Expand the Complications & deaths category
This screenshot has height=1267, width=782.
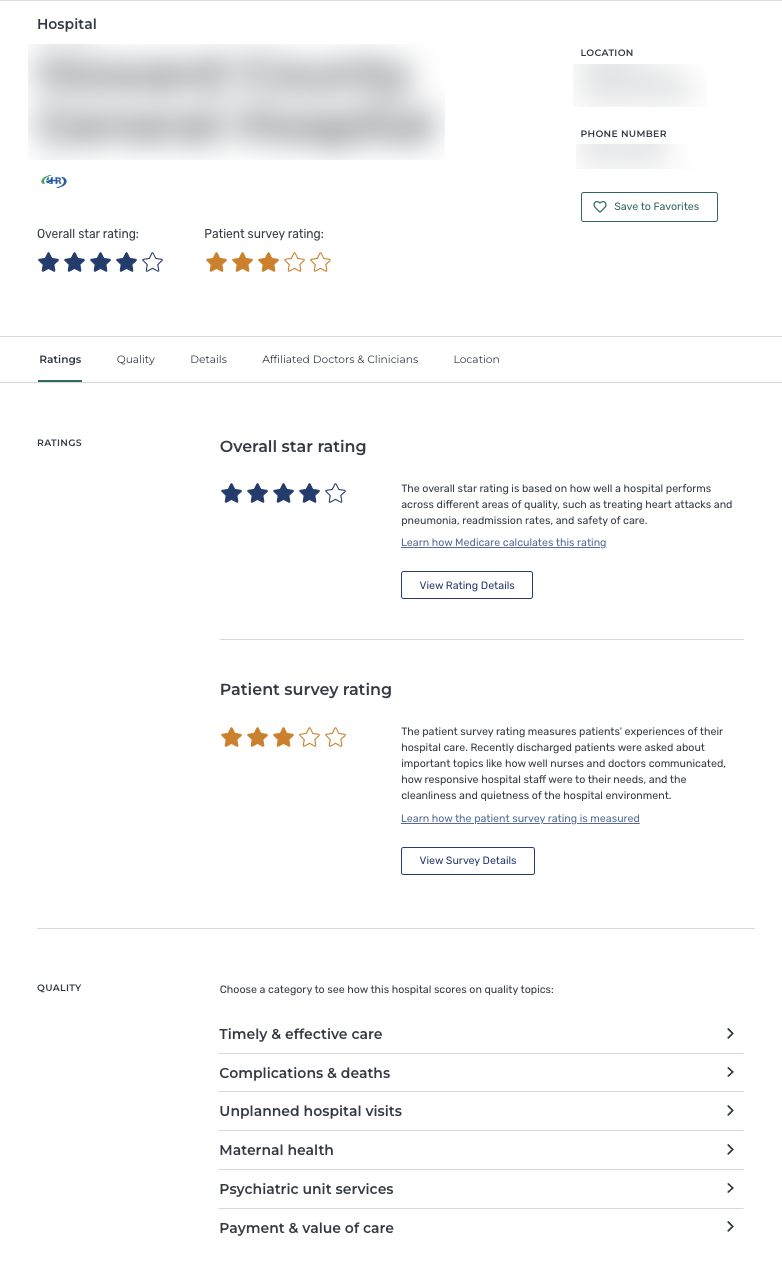(x=481, y=1072)
